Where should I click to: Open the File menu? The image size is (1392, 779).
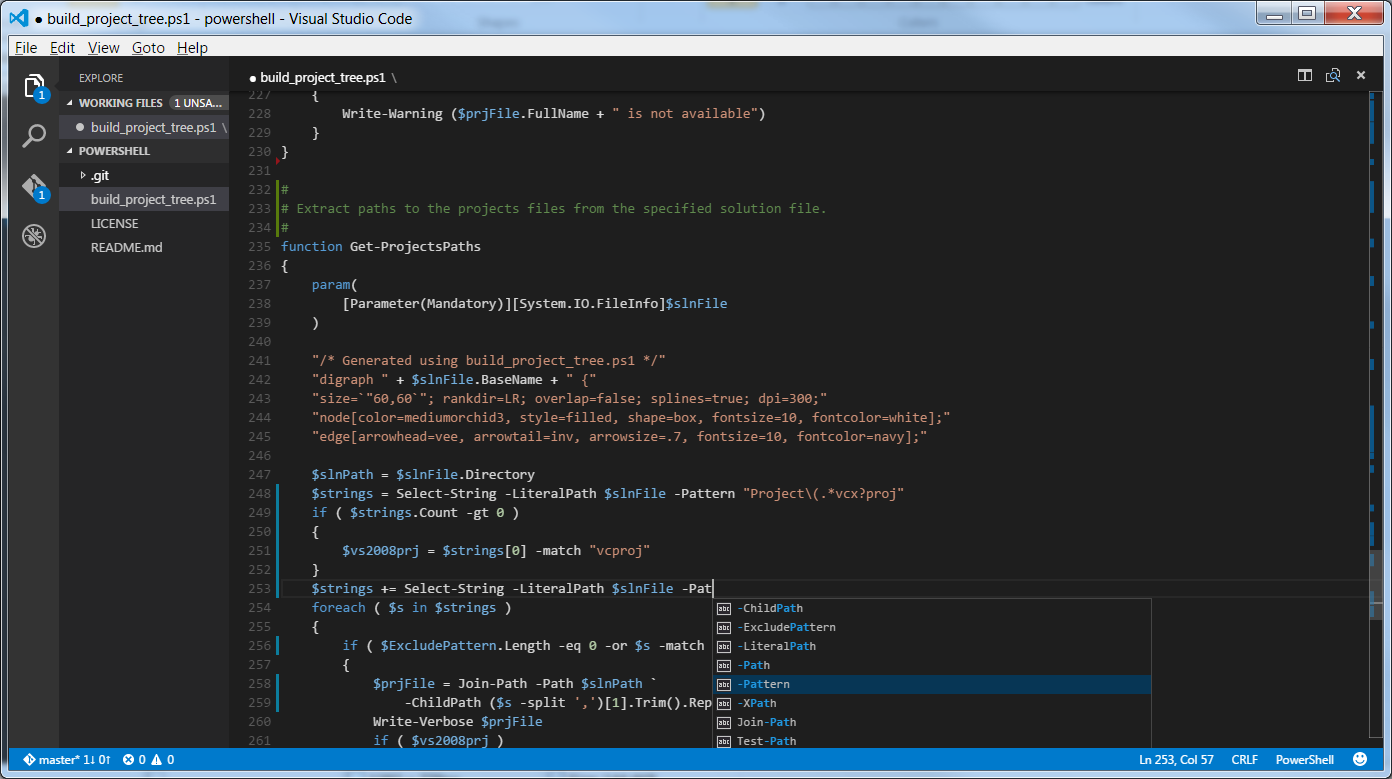[26, 47]
